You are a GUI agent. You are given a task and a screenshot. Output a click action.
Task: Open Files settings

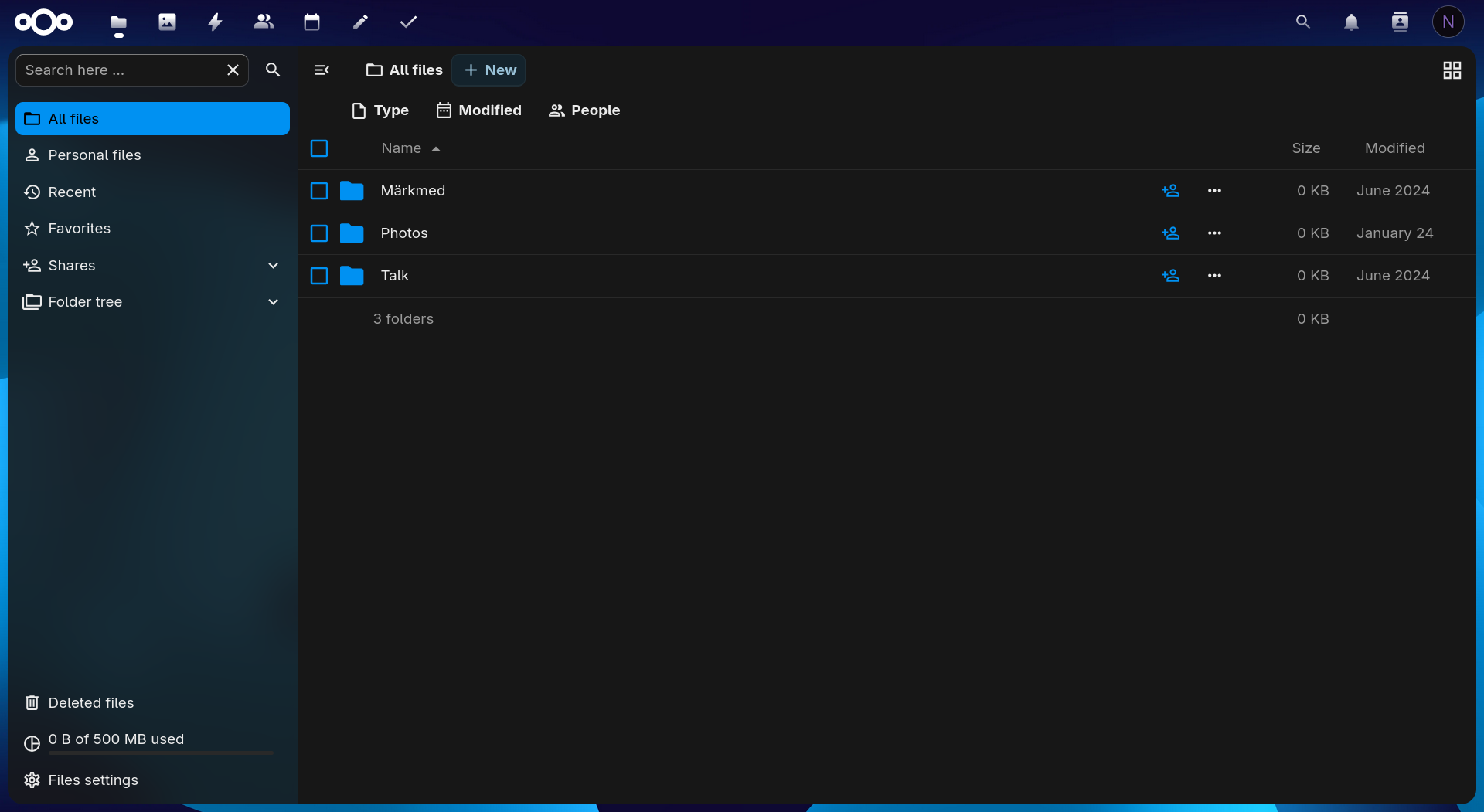(93, 780)
